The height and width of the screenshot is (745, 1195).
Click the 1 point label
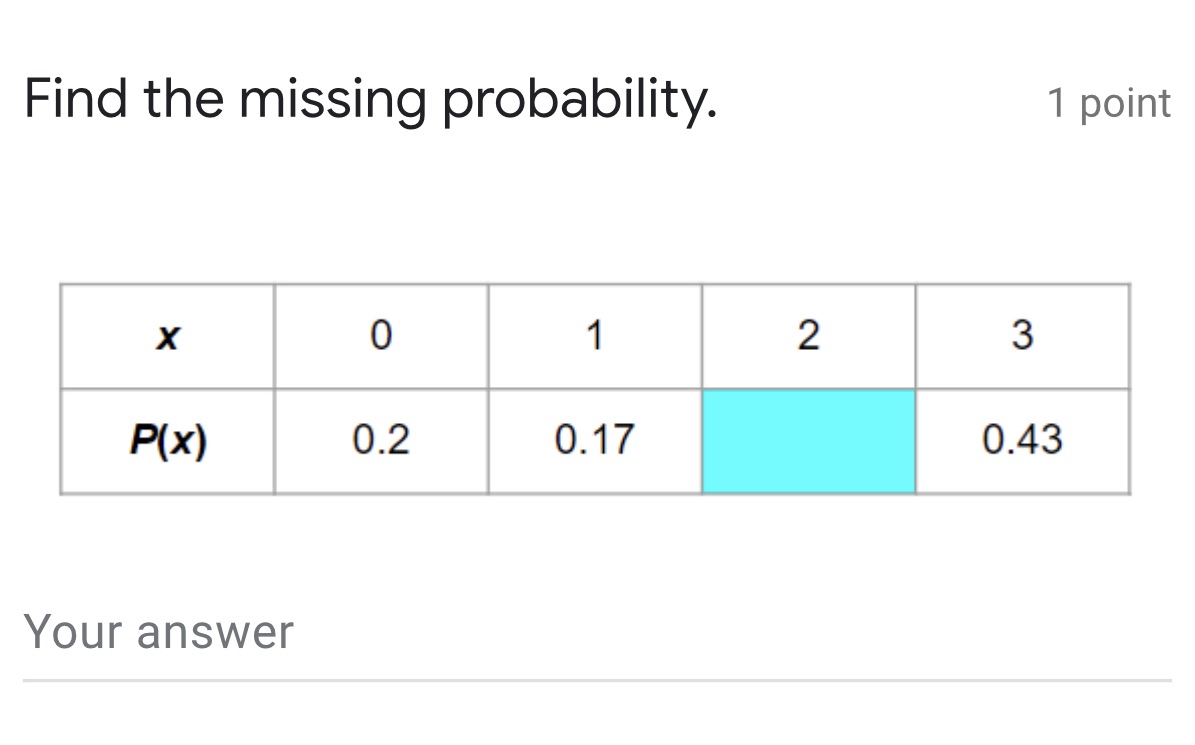pyautogui.click(x=1109, y=102)
